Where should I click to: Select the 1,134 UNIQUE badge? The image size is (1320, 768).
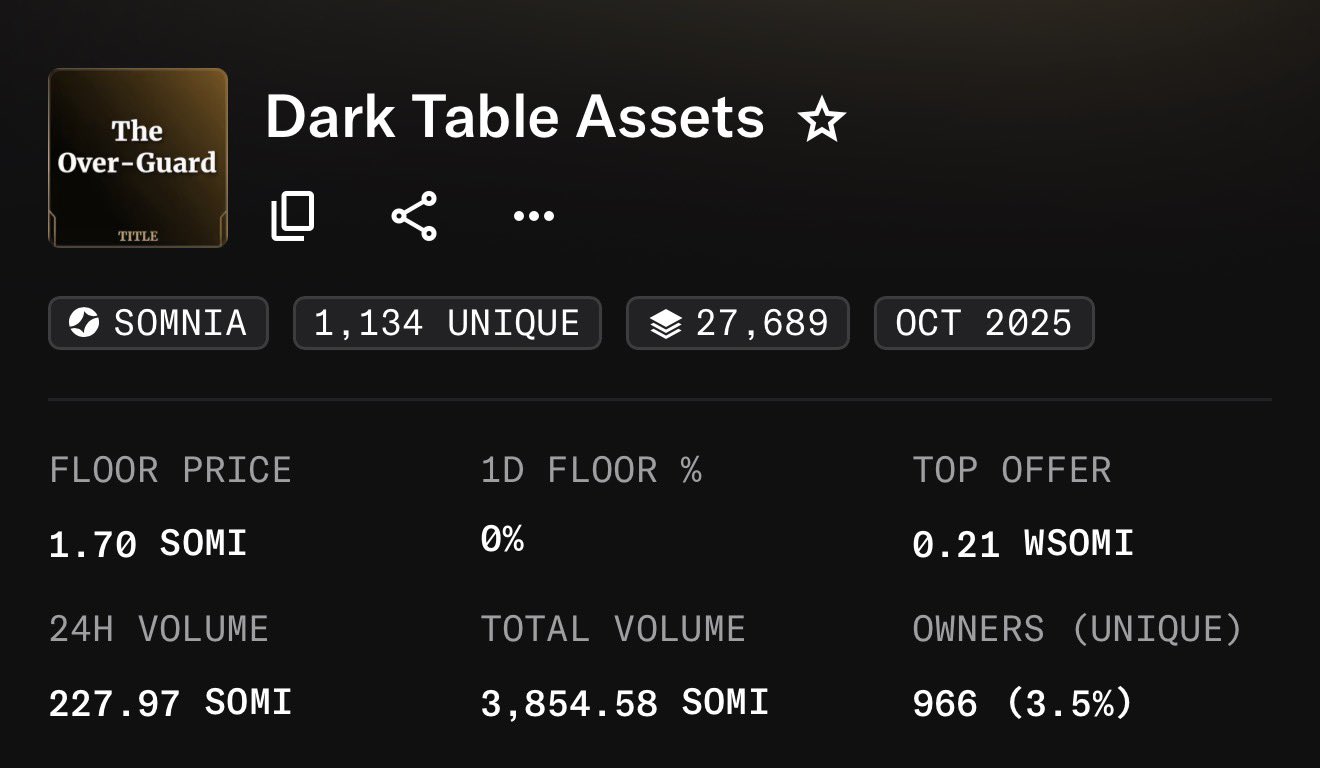pyautogui.click(x=446, y=323)
